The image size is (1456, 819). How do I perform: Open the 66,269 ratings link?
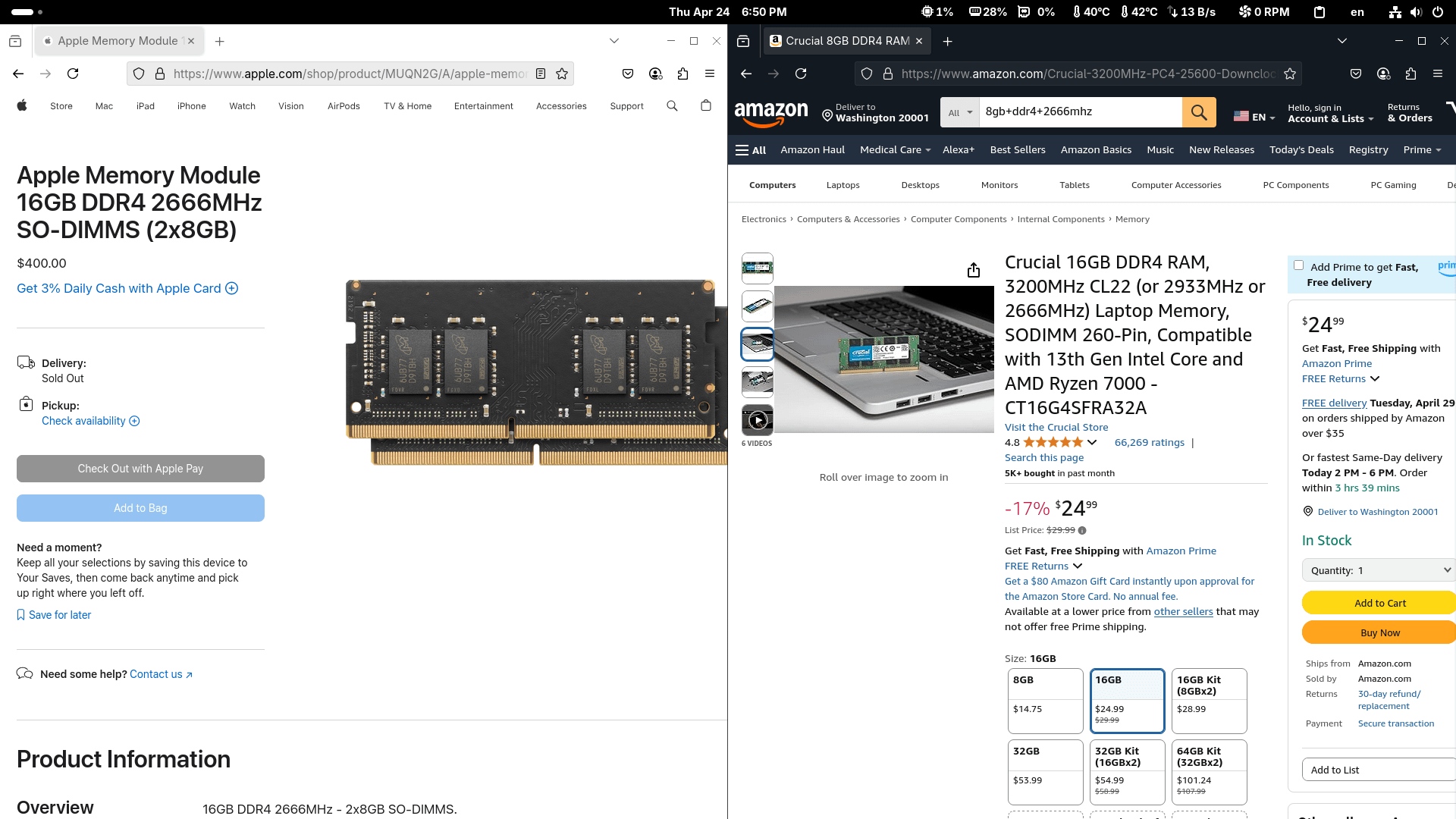[x=1149, y=443]
